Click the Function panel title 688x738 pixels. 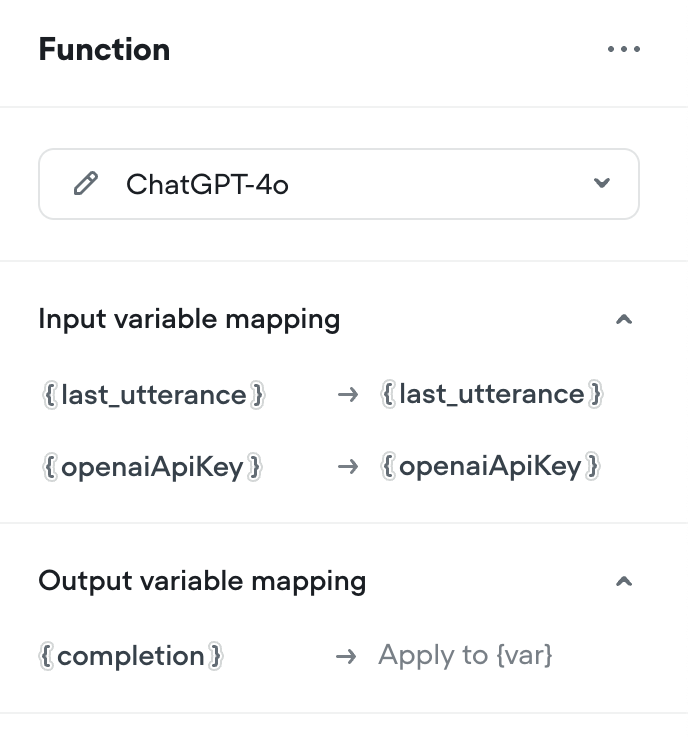[104, 49]
